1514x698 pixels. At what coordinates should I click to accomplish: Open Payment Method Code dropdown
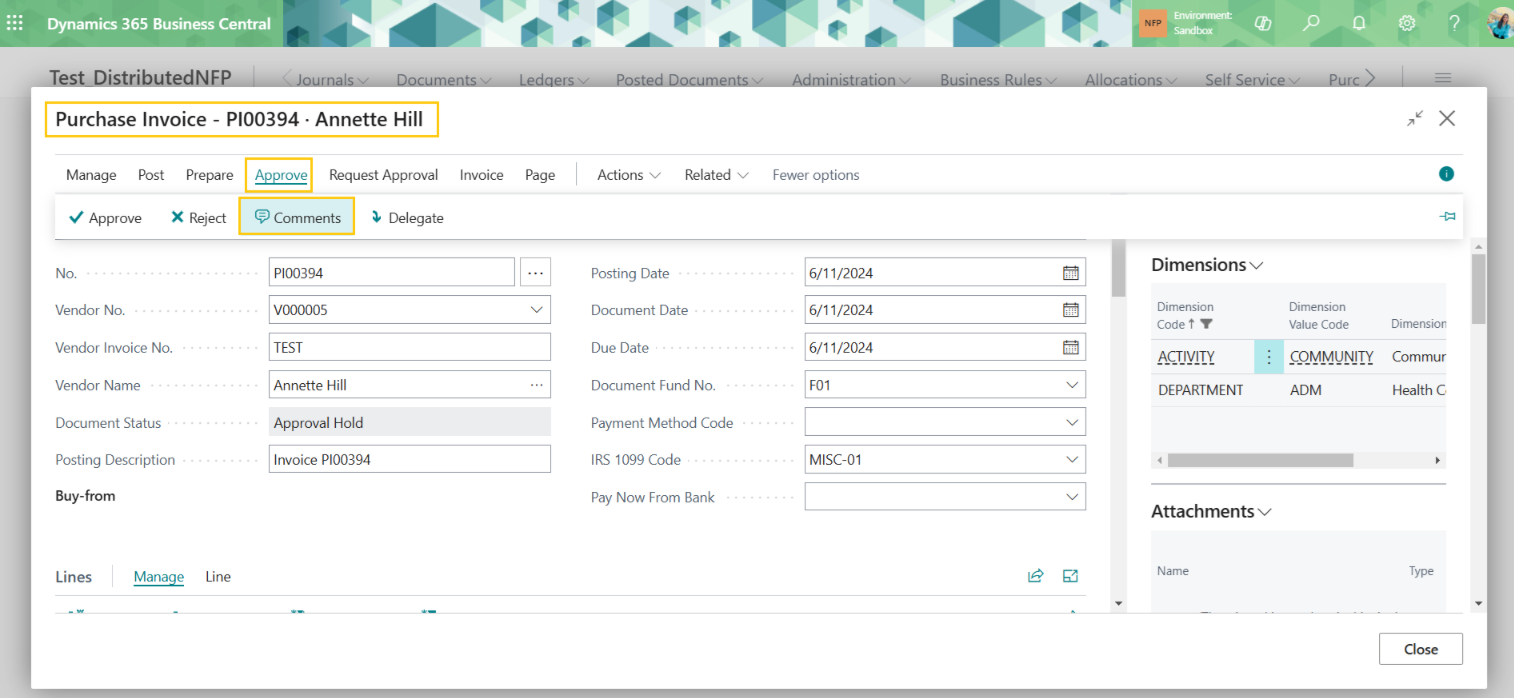pyautogui.click(x=1072, y=423)
